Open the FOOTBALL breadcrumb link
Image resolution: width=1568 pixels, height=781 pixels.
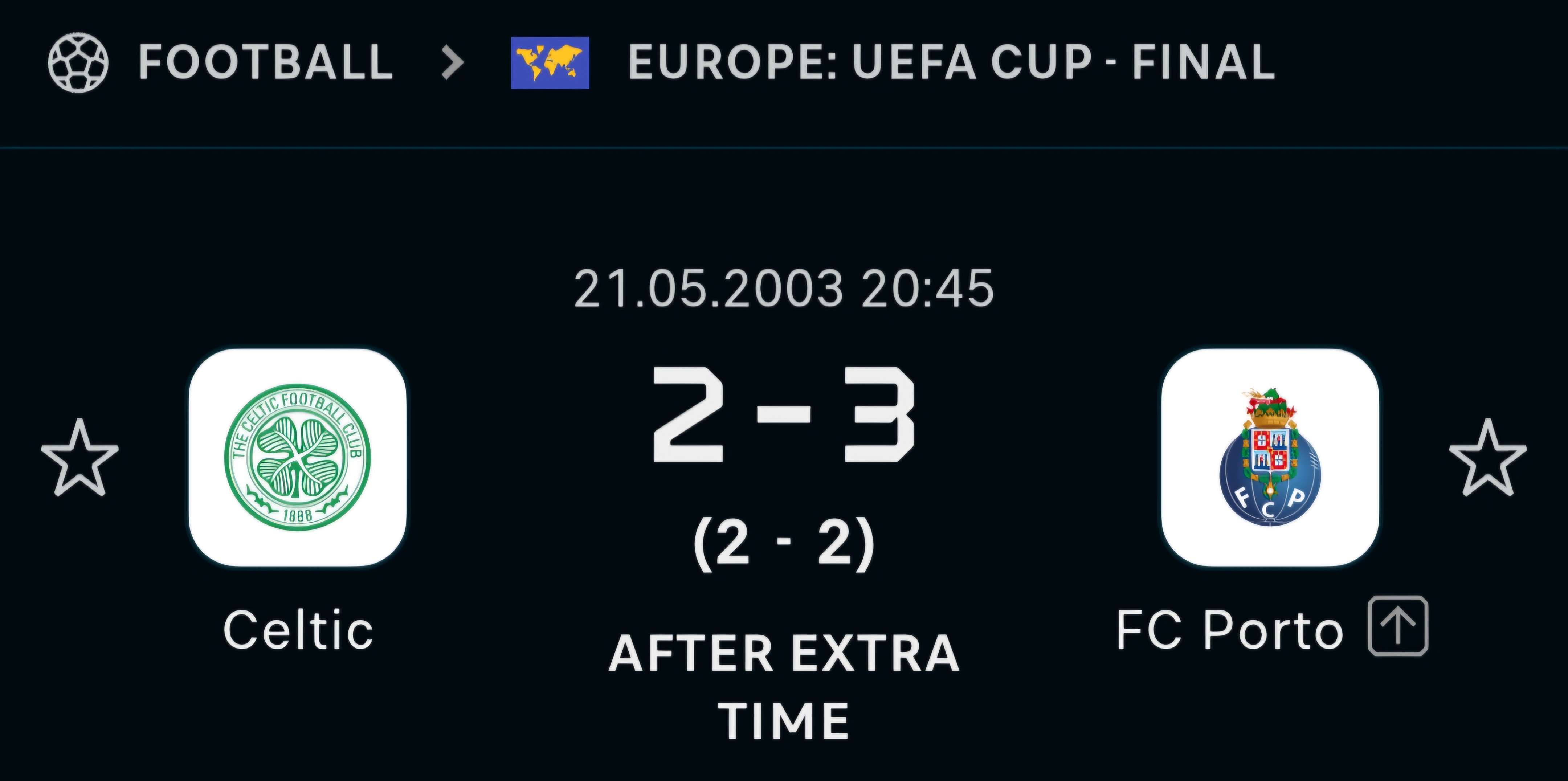pos(265,63)
